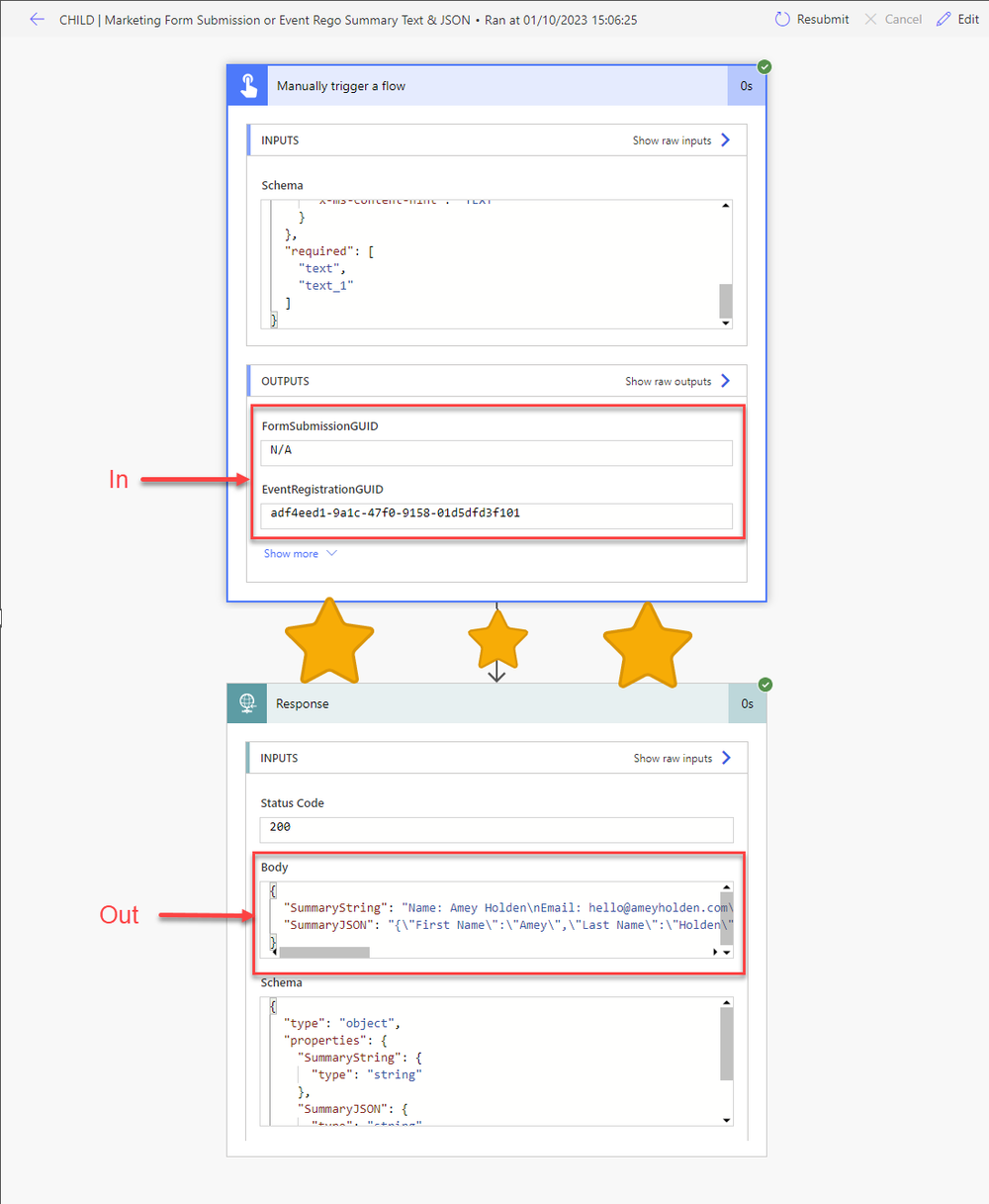989x1204 pixels.
Task: Click the Status Code 200 field
Action: click(496, 830)
